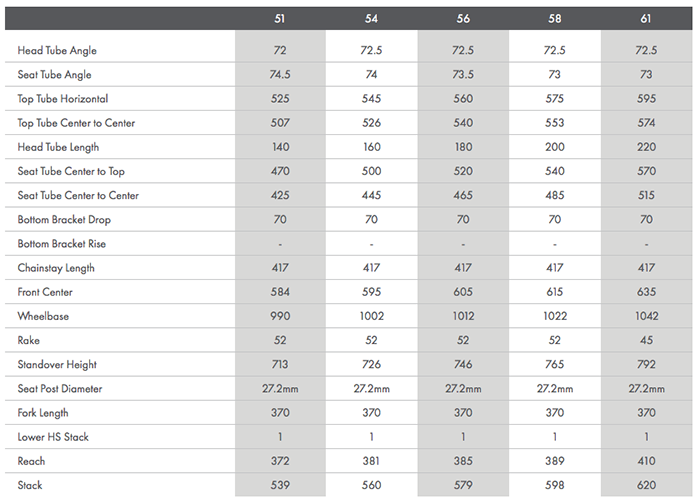Select the size 58 column header
This screenshot has height=504, width=700.
tap(555, 19)
